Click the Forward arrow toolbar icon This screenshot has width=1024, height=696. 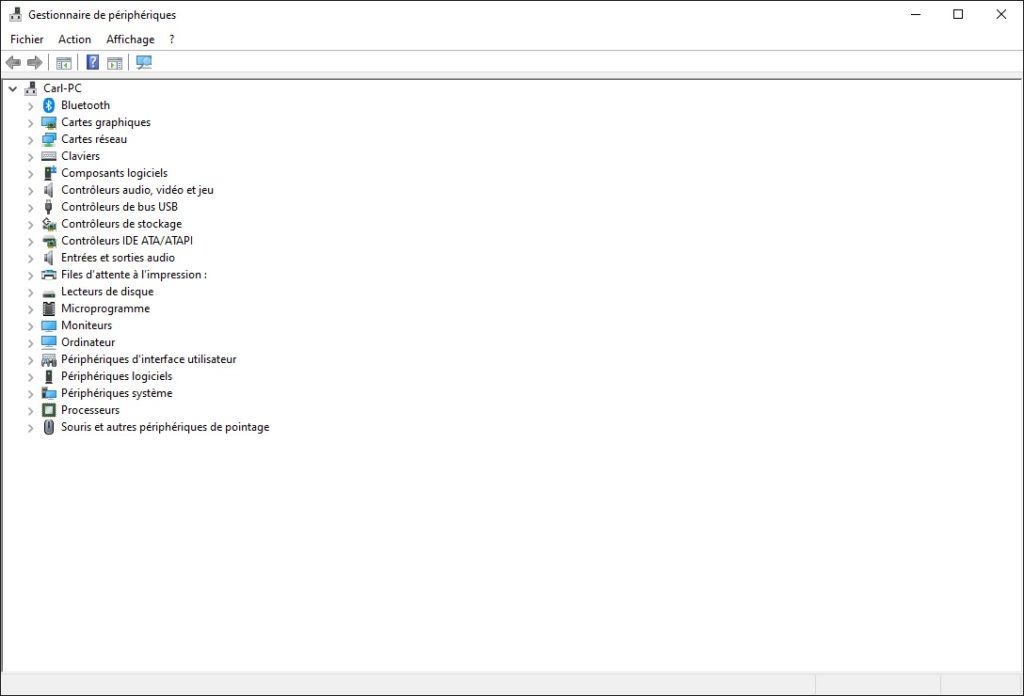tap(35, 63)
